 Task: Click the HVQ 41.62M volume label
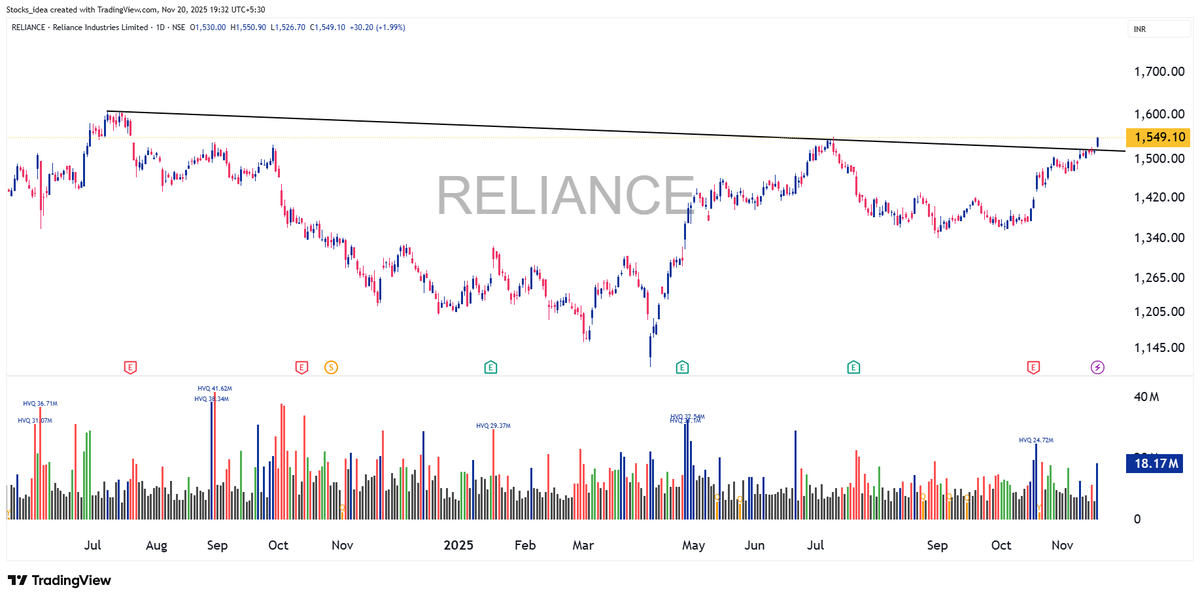click(214, 388)
